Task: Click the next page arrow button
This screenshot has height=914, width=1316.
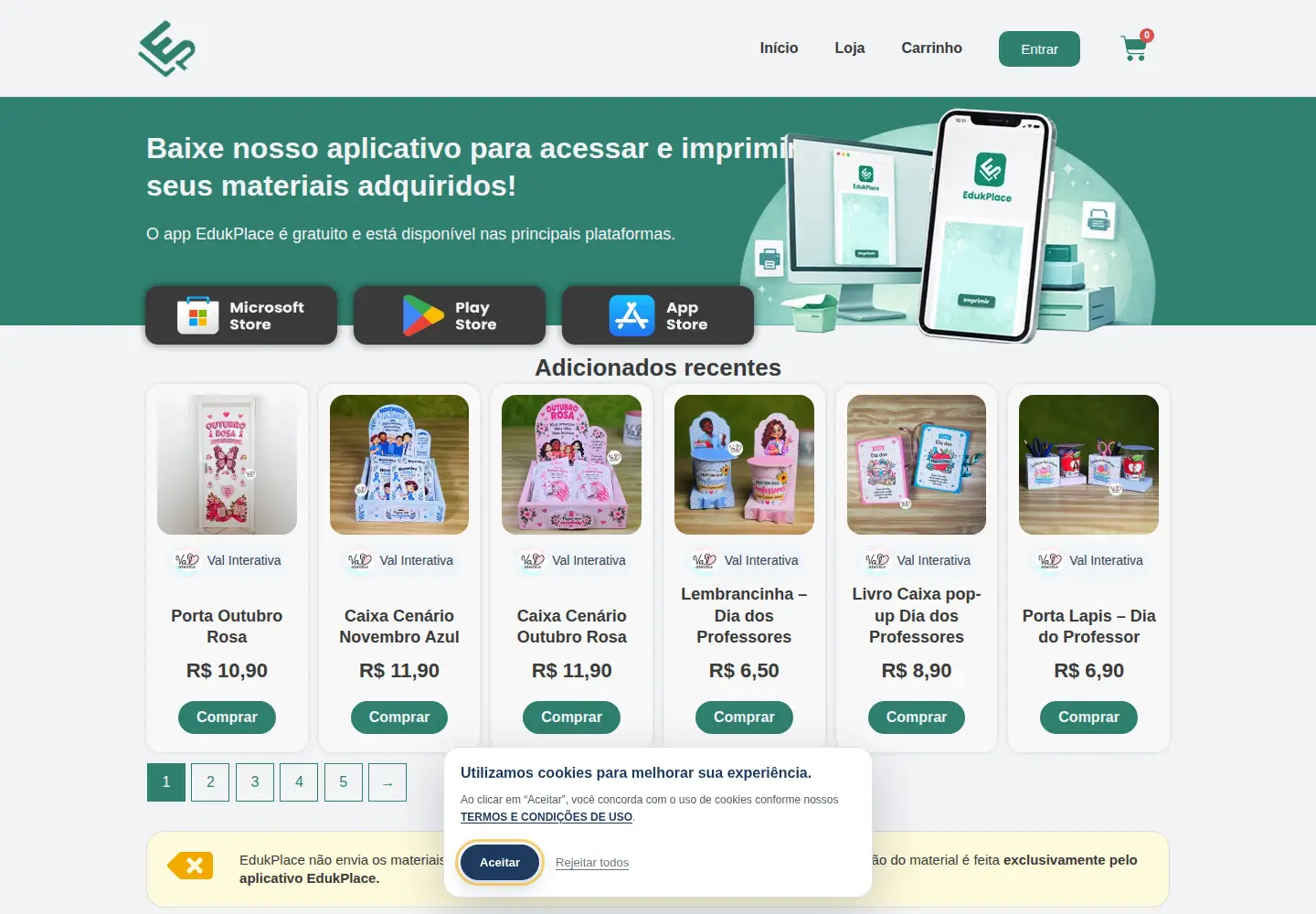Action: pyautogui.click(x=387, y=782)
